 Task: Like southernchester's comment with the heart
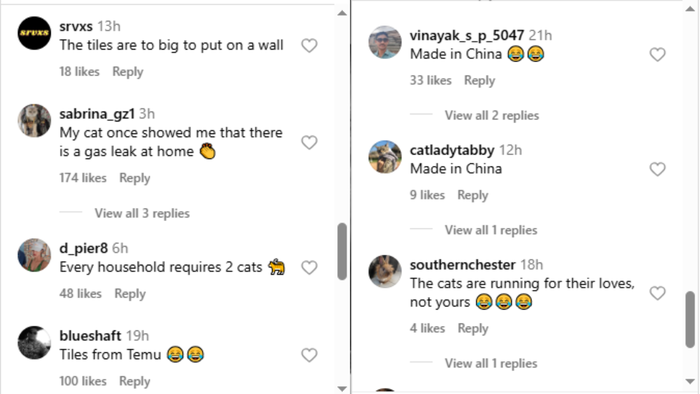[657, 293]
